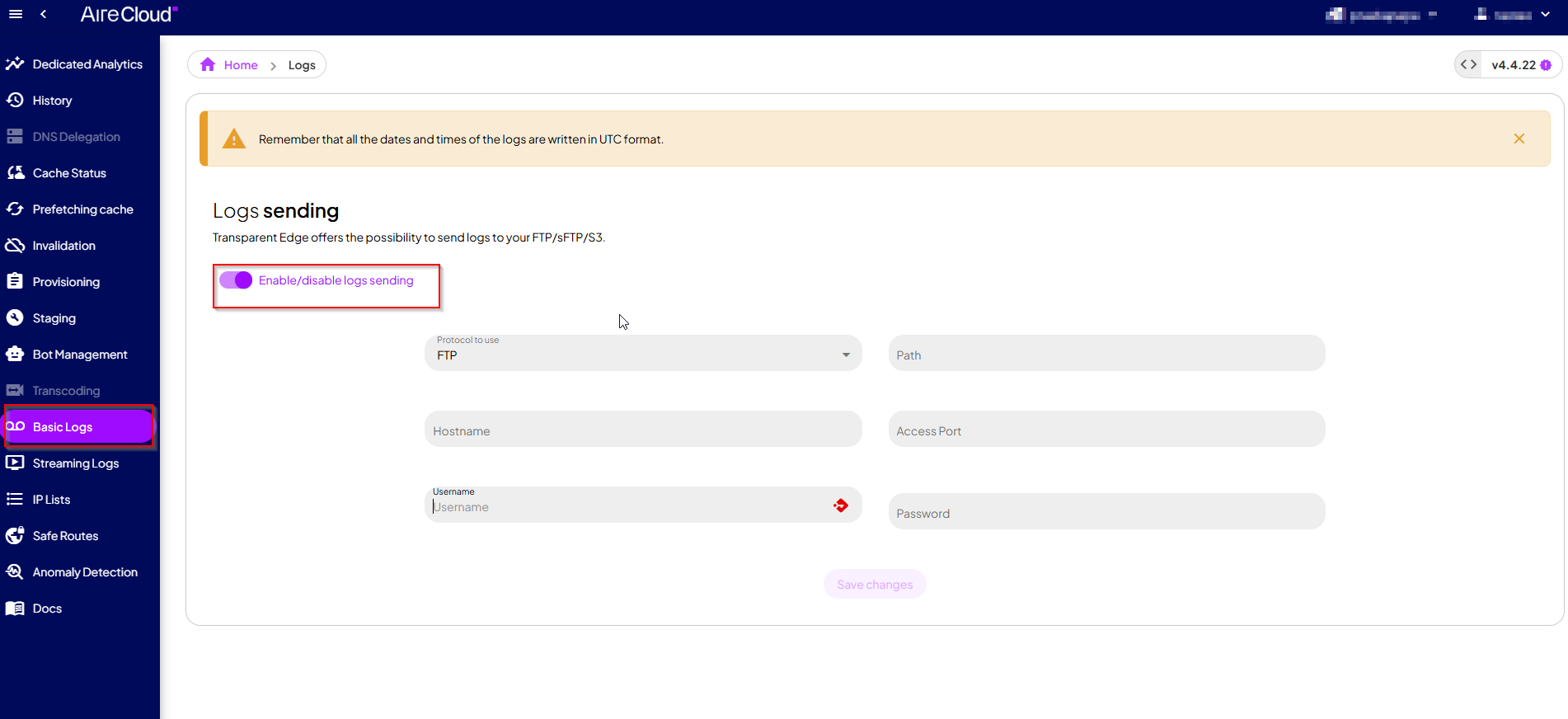Click the DNS Delegation server icon
This screenshot has width=1568, height=719.
pyautogui.click(x=15, y=136)
